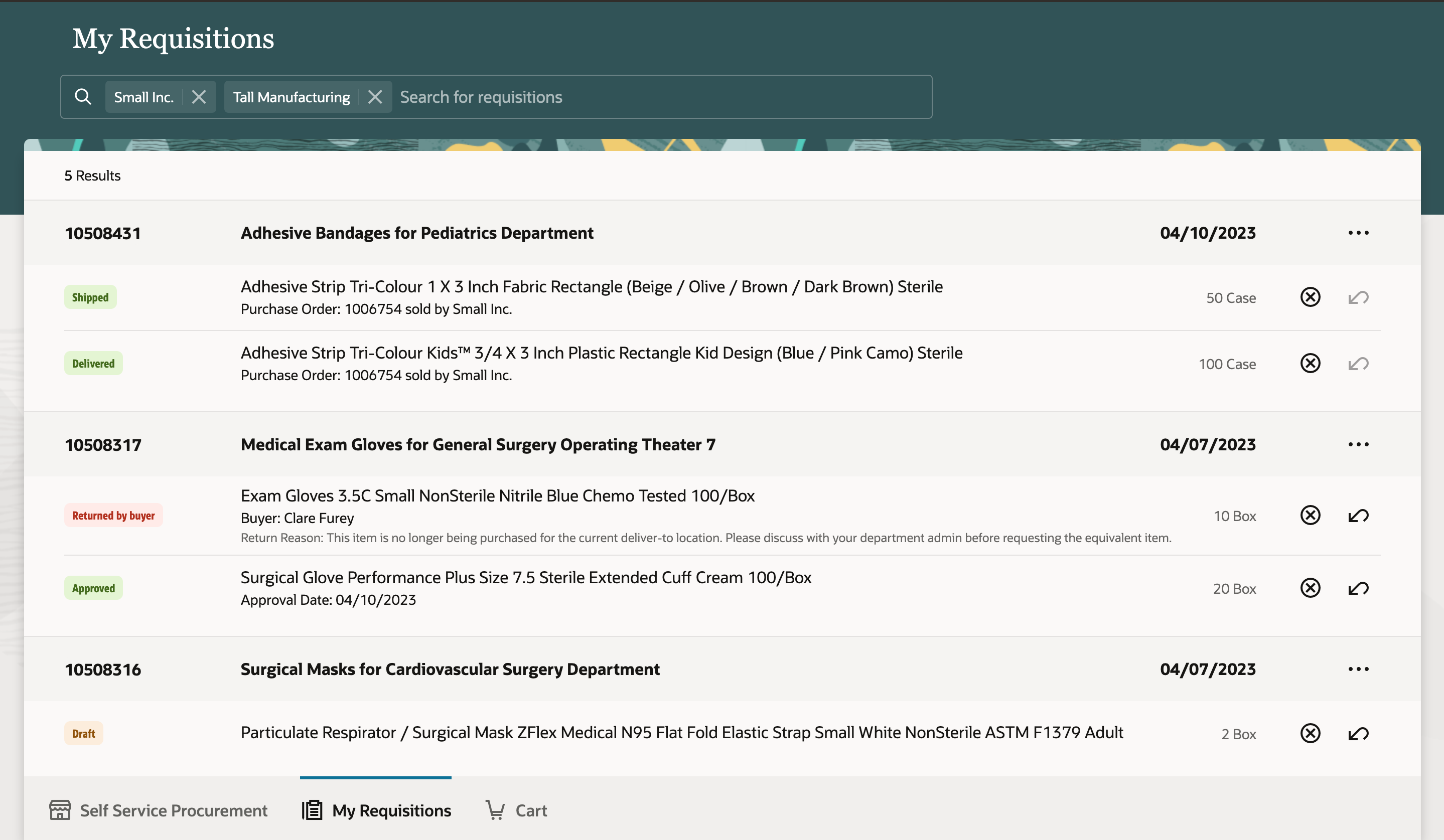Remove the Tall Manufacturing filter chip

click(375, 97)
